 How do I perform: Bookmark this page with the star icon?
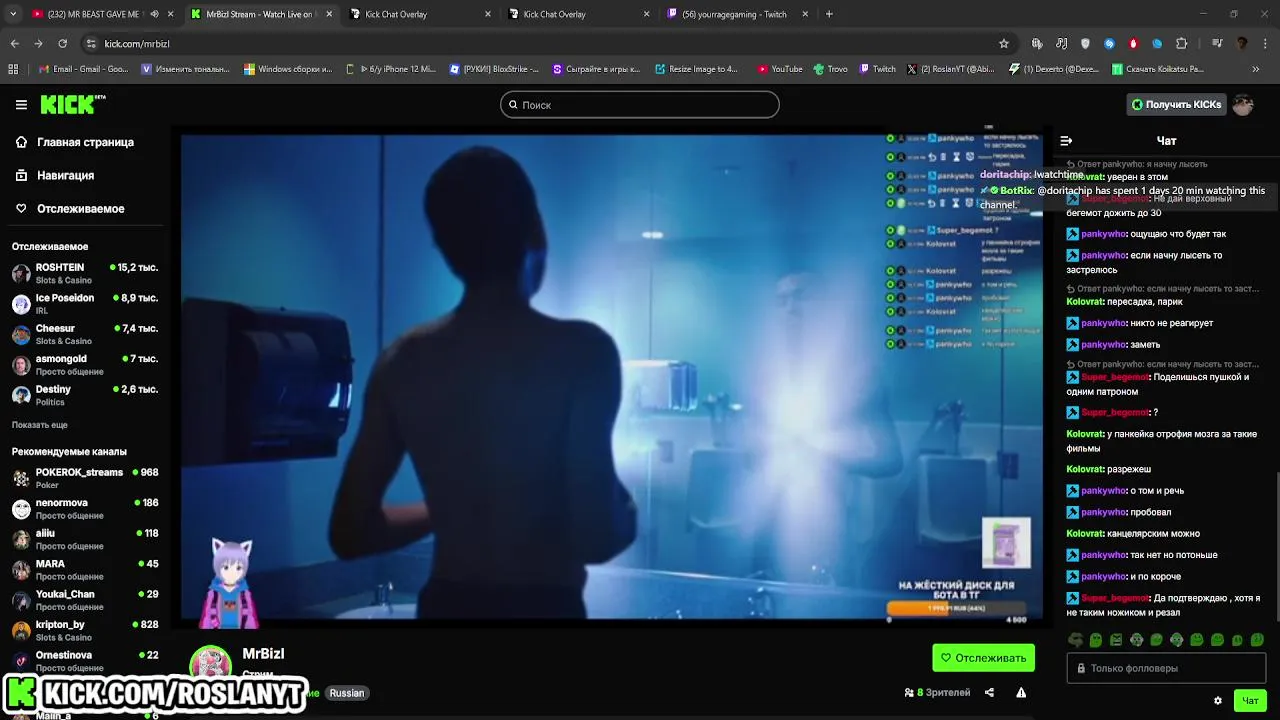[x=1004, y=44]
